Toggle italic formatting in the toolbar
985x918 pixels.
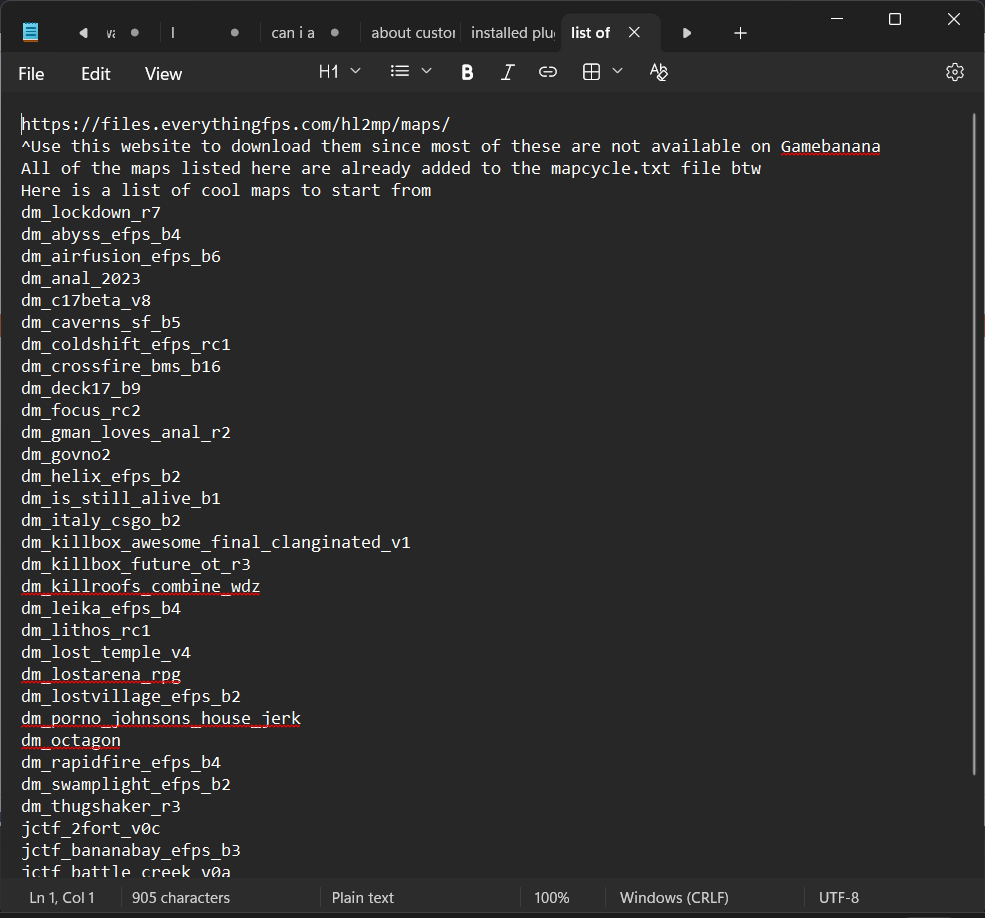(507, 72)
